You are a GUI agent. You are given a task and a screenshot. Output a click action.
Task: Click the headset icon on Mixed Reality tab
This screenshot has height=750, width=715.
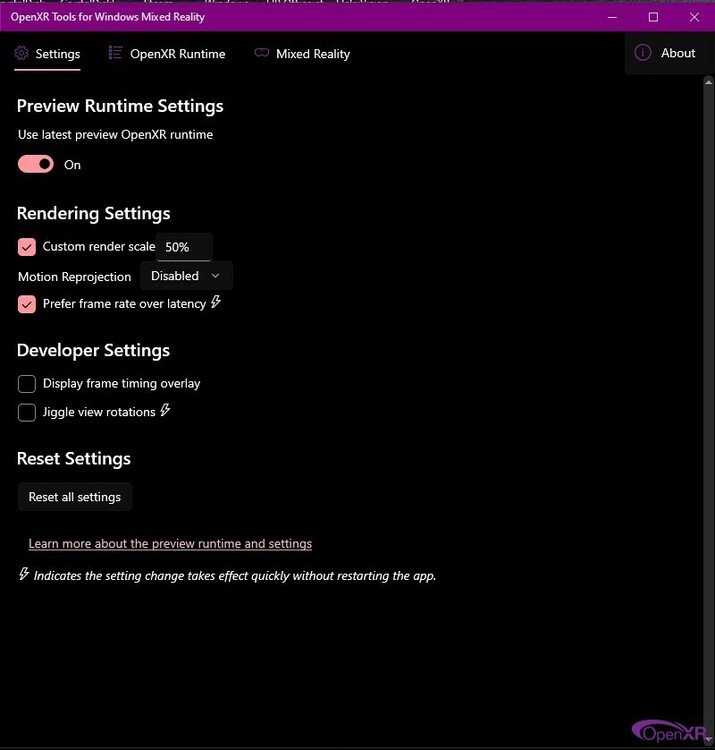point(262,52)
